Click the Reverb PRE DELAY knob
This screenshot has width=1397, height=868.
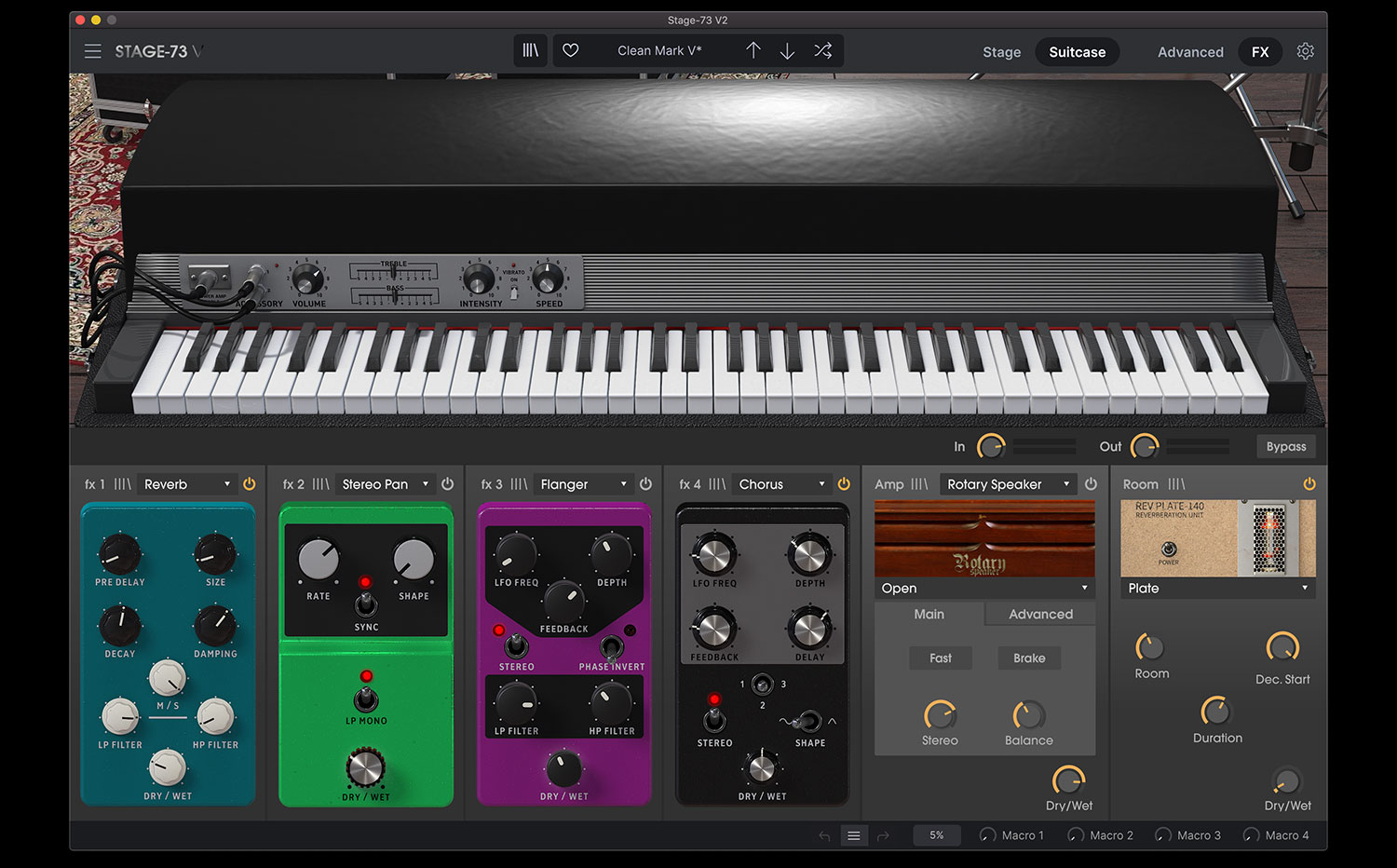tap(120, 554)
